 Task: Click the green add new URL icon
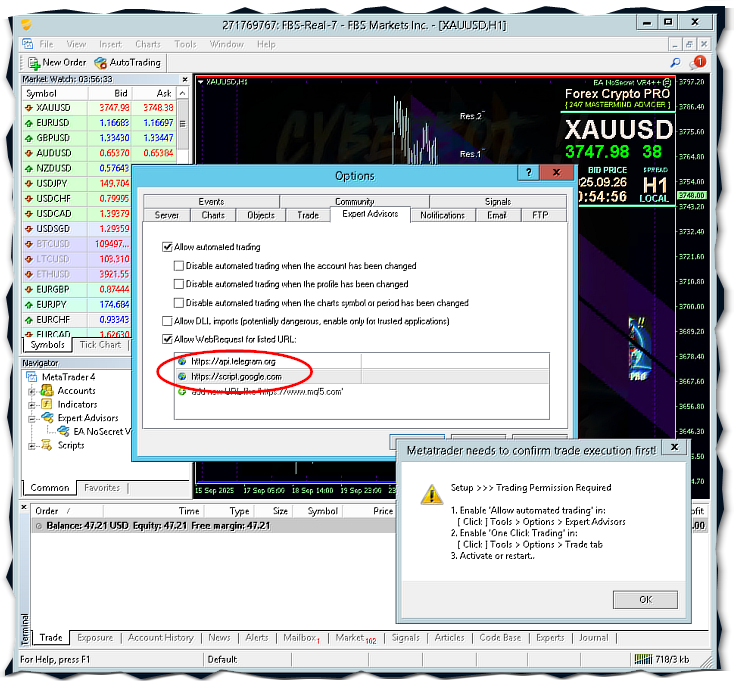click(182, 391)
